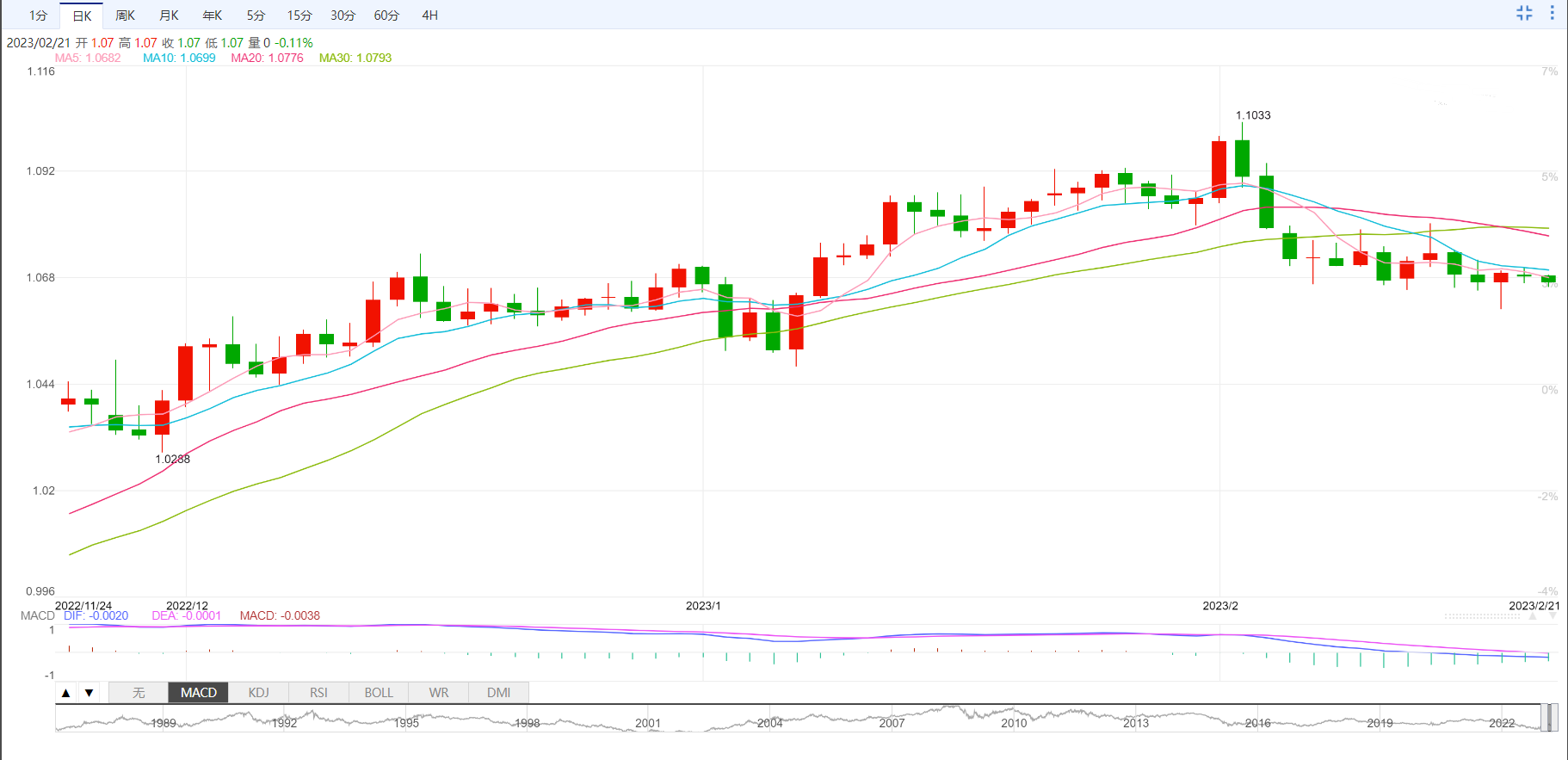Select the 4H timeframe tab
1568x760 pixels.
click(430, 15)
